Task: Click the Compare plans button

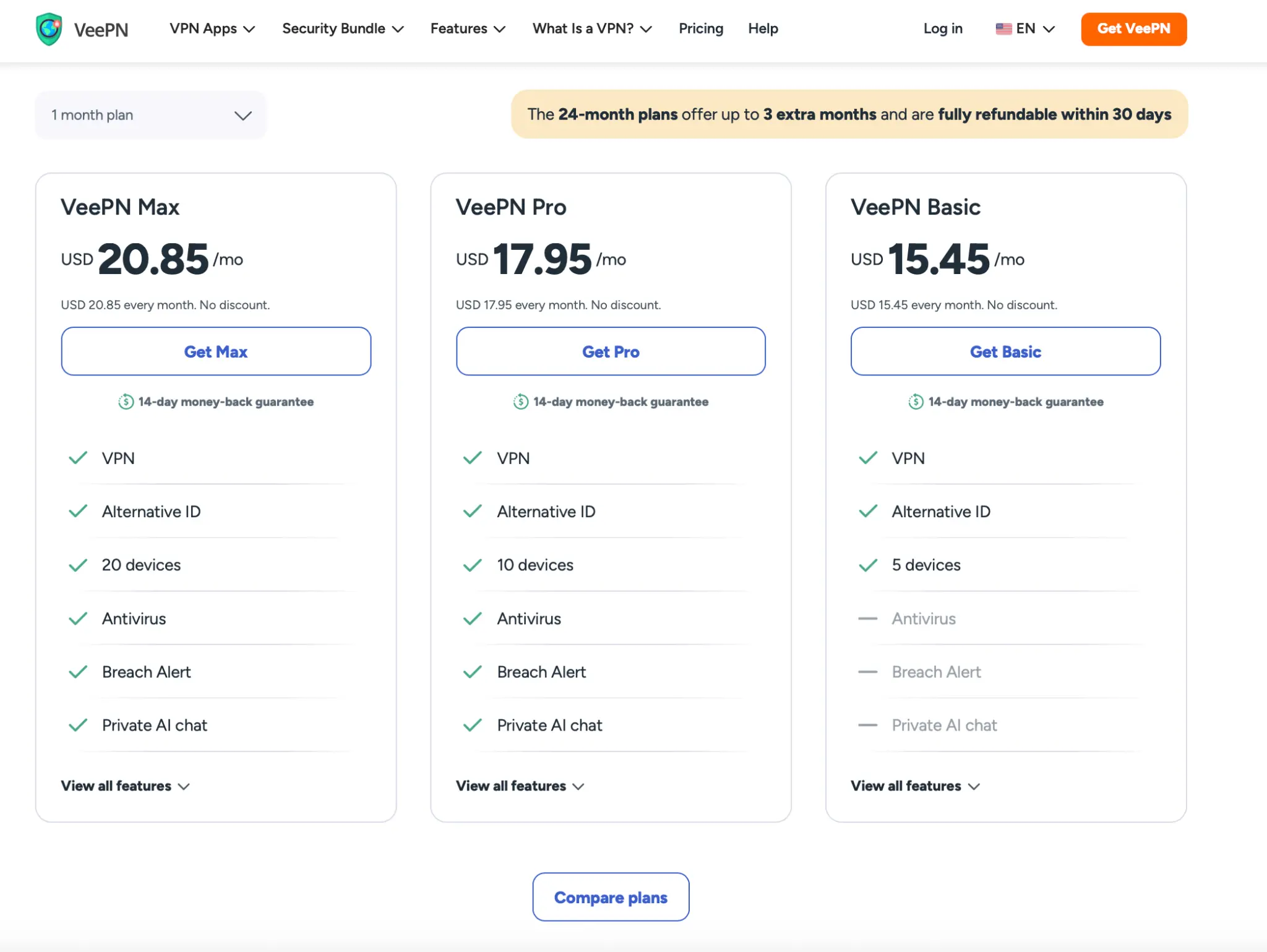Action: coord(611,897)
